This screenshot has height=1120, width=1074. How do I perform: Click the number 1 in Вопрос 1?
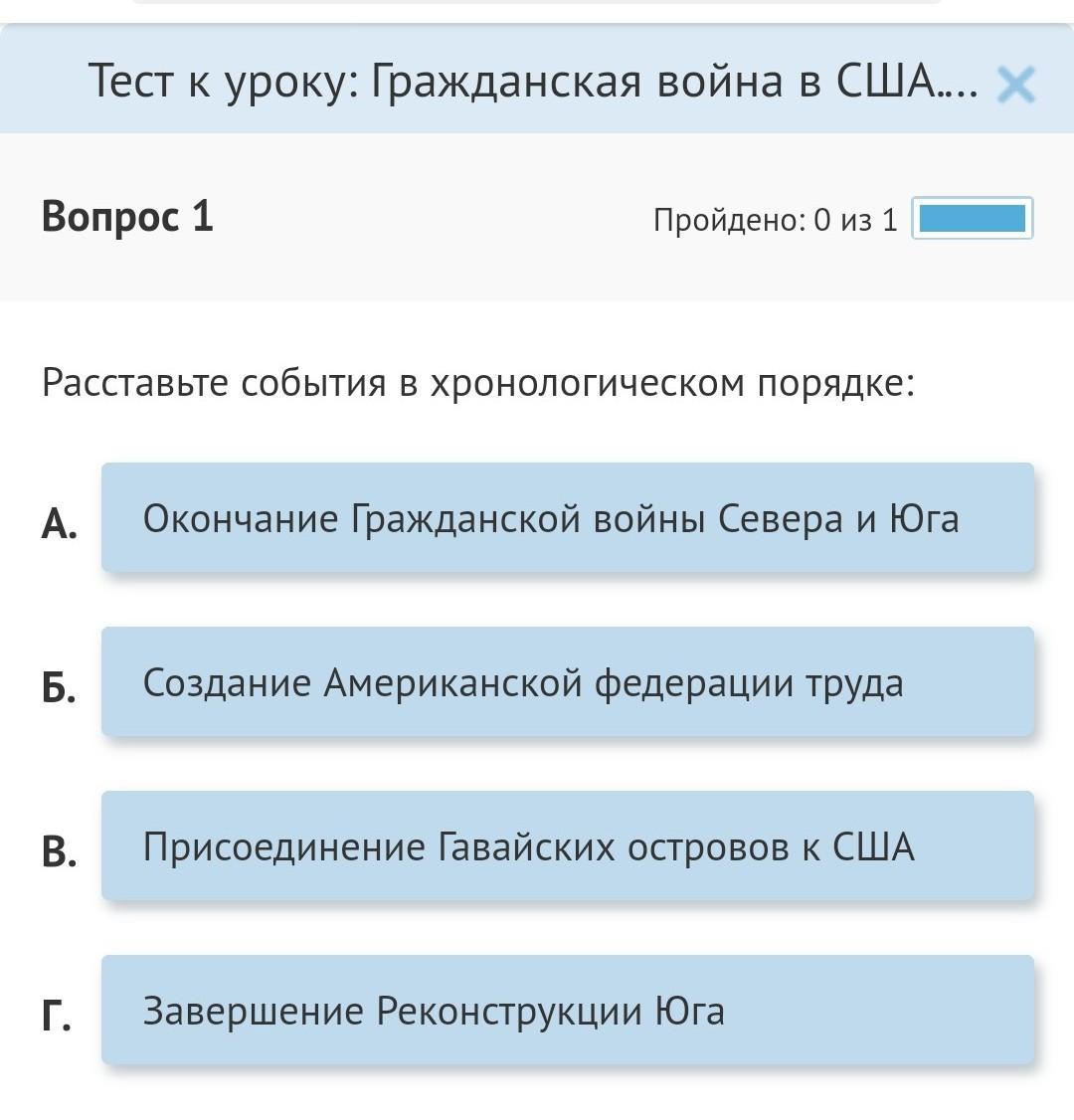(x=202, y=216)
